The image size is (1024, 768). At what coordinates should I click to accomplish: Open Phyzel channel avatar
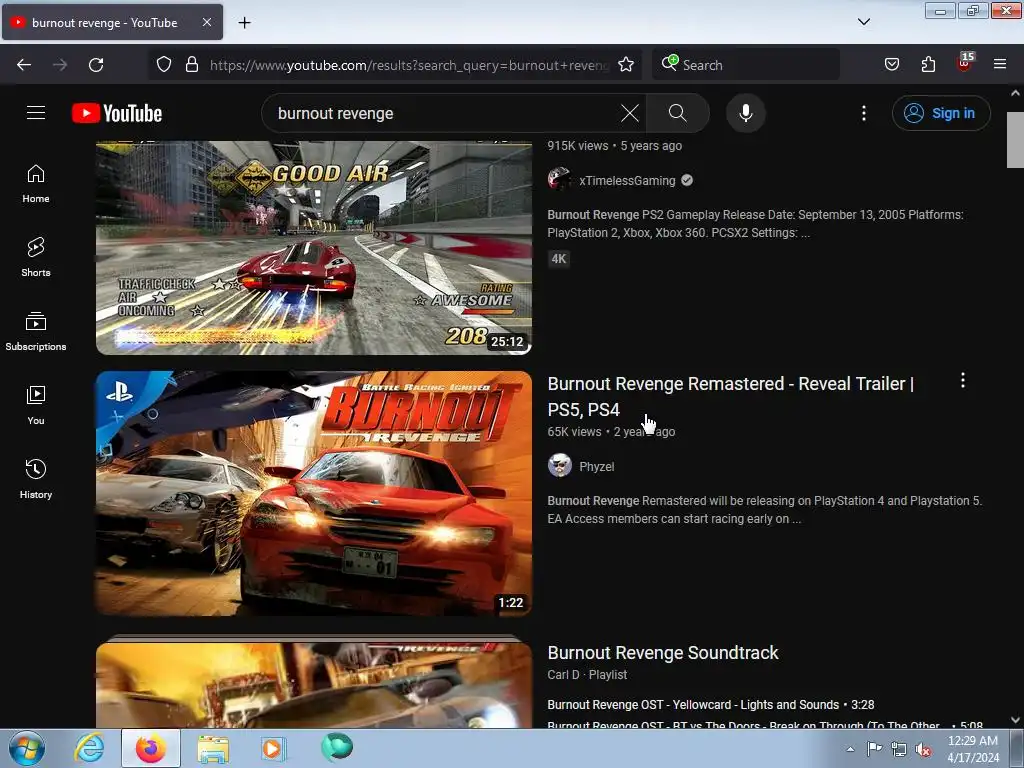[560, 466]
